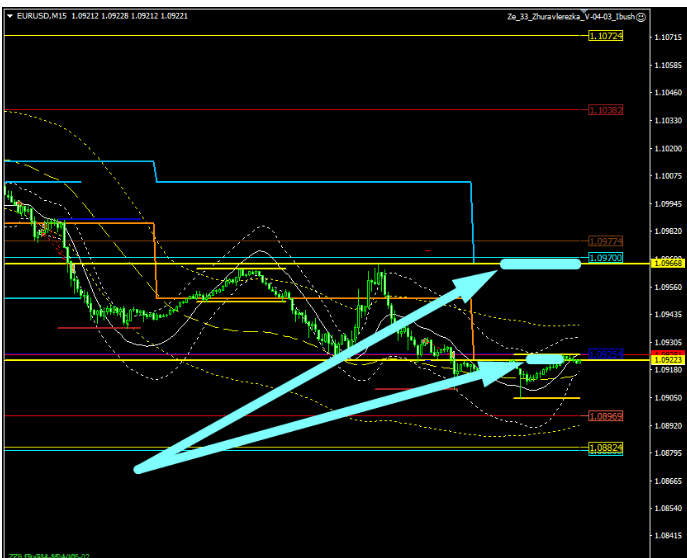Select the chart shift triangle marker at top
Screen dimensions: 687x558
pos(584,12)
